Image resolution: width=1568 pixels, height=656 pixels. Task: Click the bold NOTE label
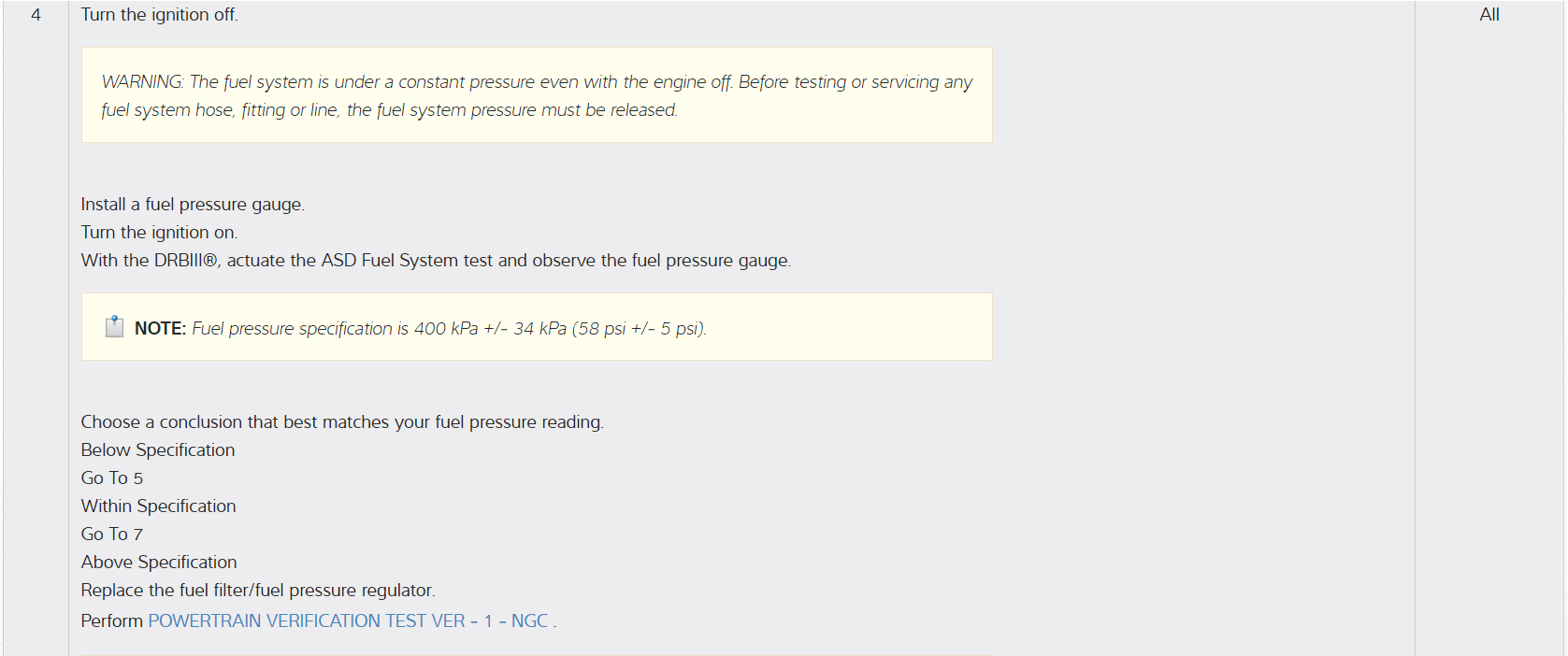[160, 329]
